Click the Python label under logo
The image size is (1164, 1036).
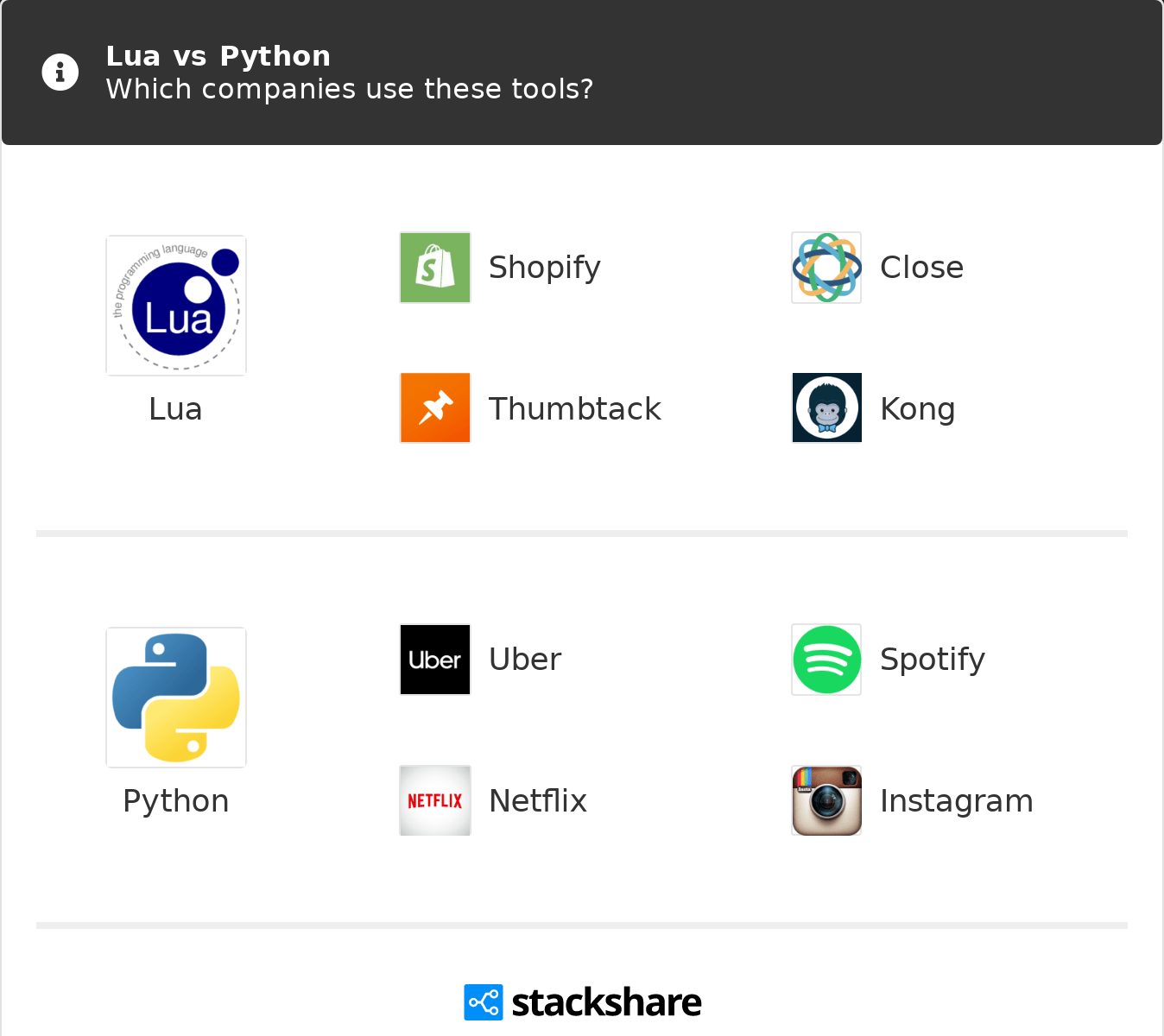pos(175,800)
